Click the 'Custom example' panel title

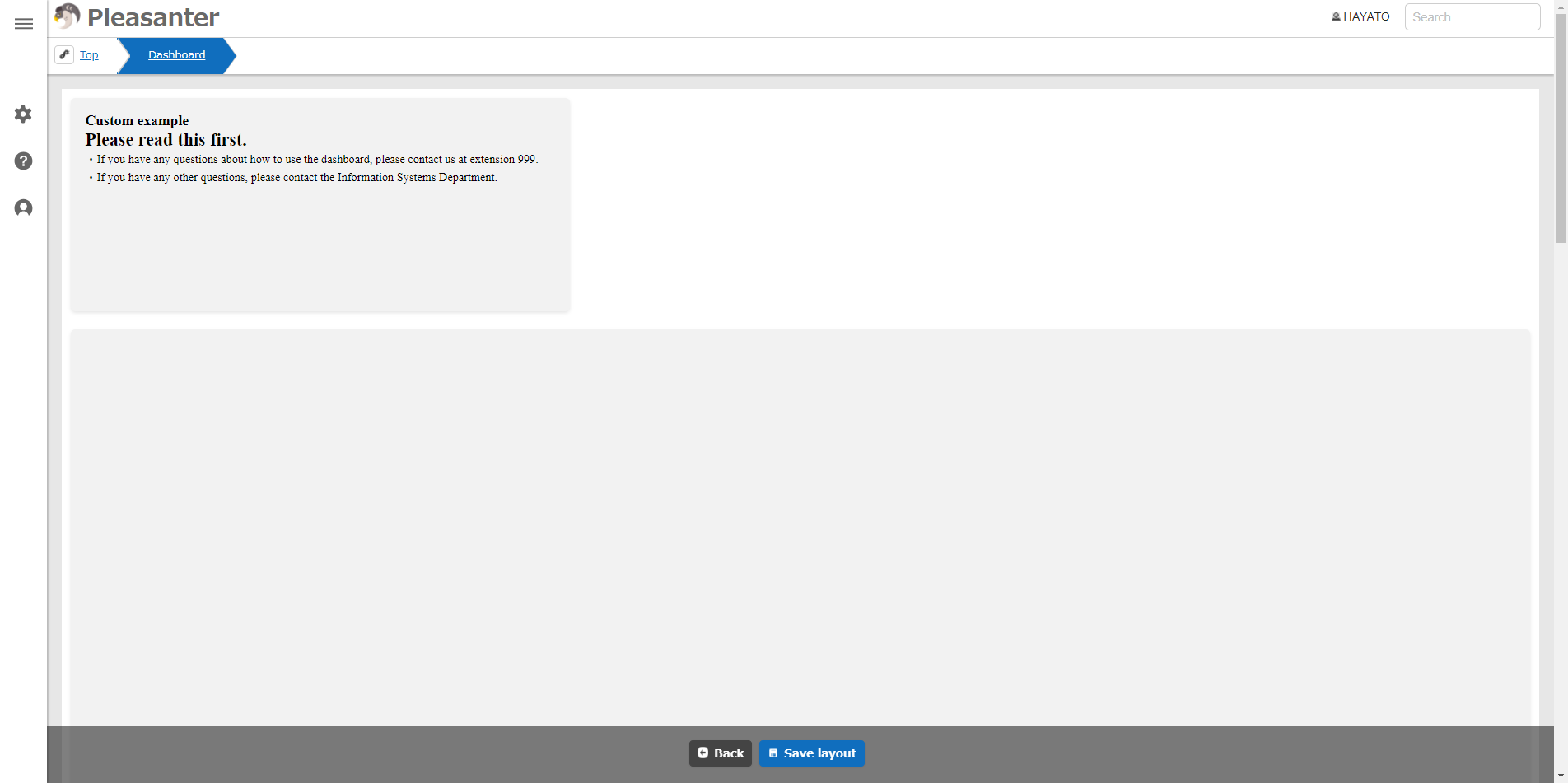137,120
